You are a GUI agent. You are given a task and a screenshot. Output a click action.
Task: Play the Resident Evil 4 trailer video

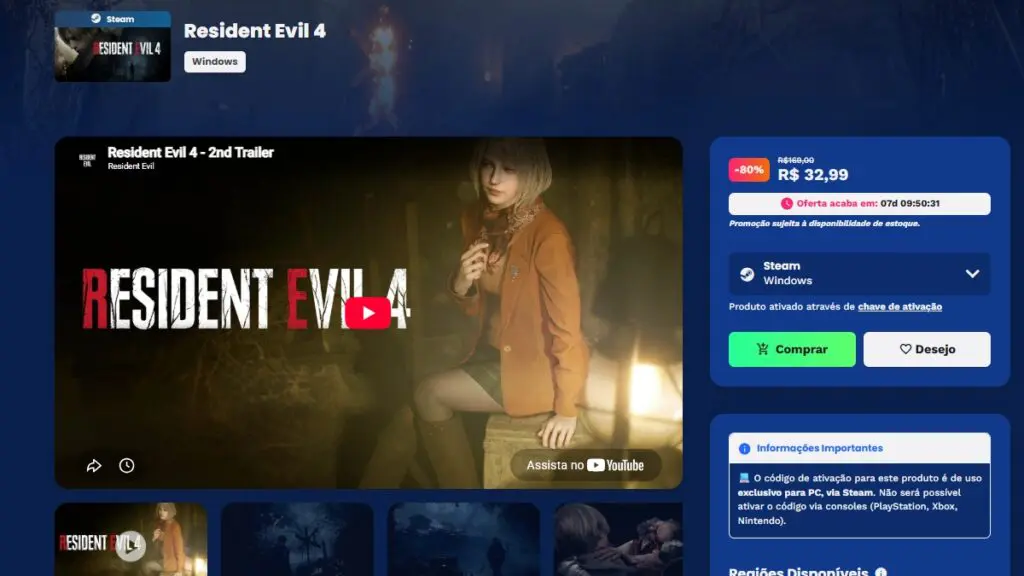(368, 313)
